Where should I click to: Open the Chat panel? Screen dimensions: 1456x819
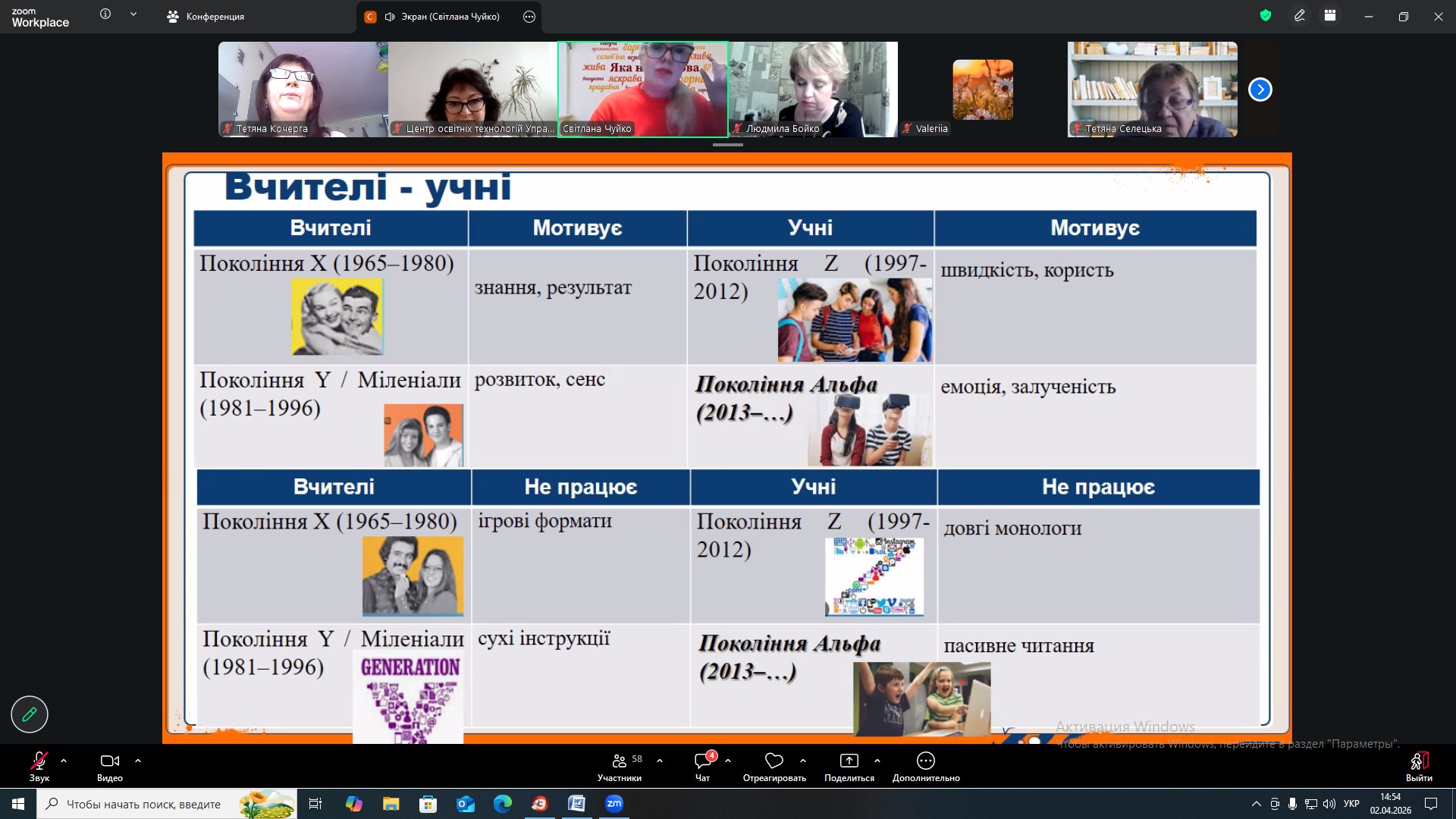tap(703, 761)
